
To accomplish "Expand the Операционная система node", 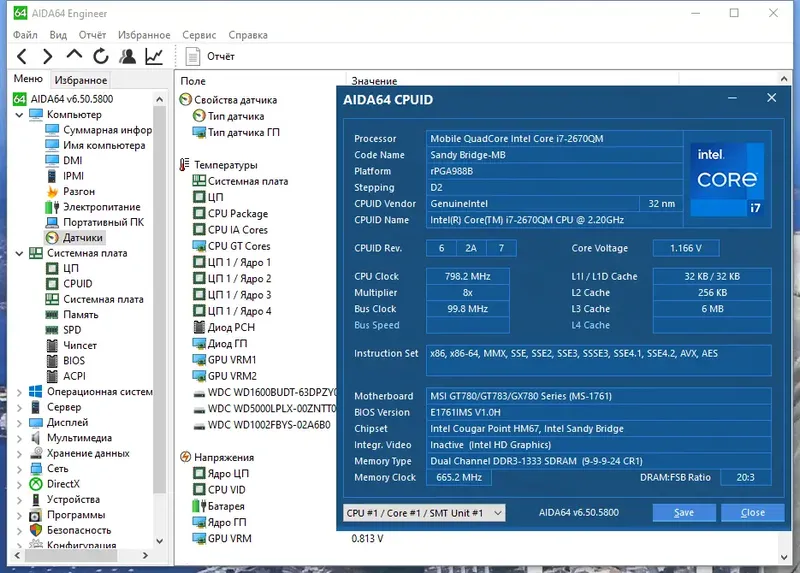I will (x=19, y=392).
